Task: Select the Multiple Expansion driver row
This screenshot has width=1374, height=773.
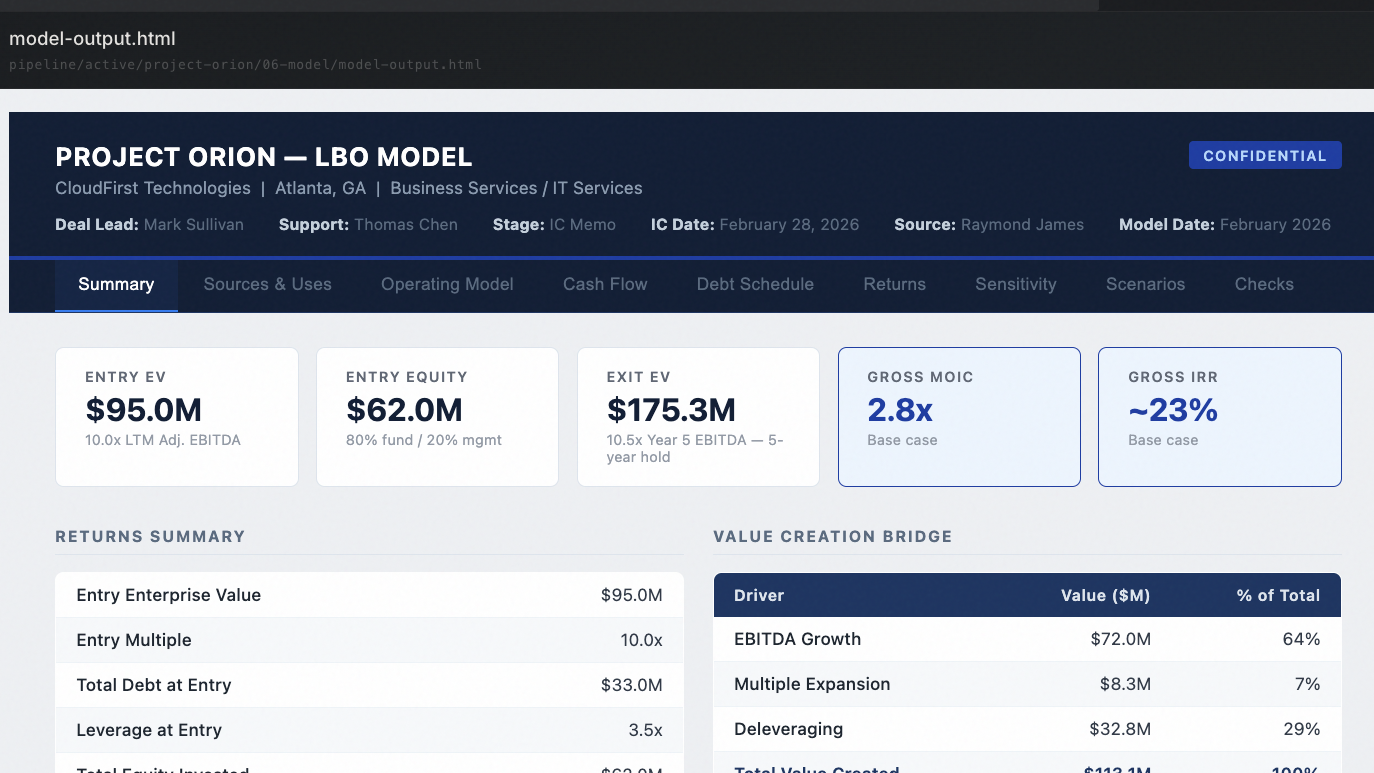Action: 1027,684
